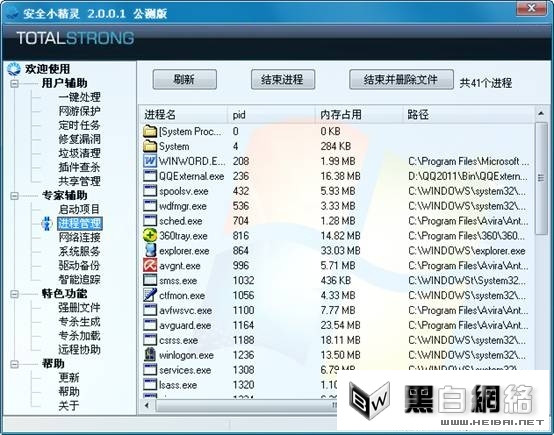
Task: Sort by 内存占用 column header
Action: tap(359, 114)
